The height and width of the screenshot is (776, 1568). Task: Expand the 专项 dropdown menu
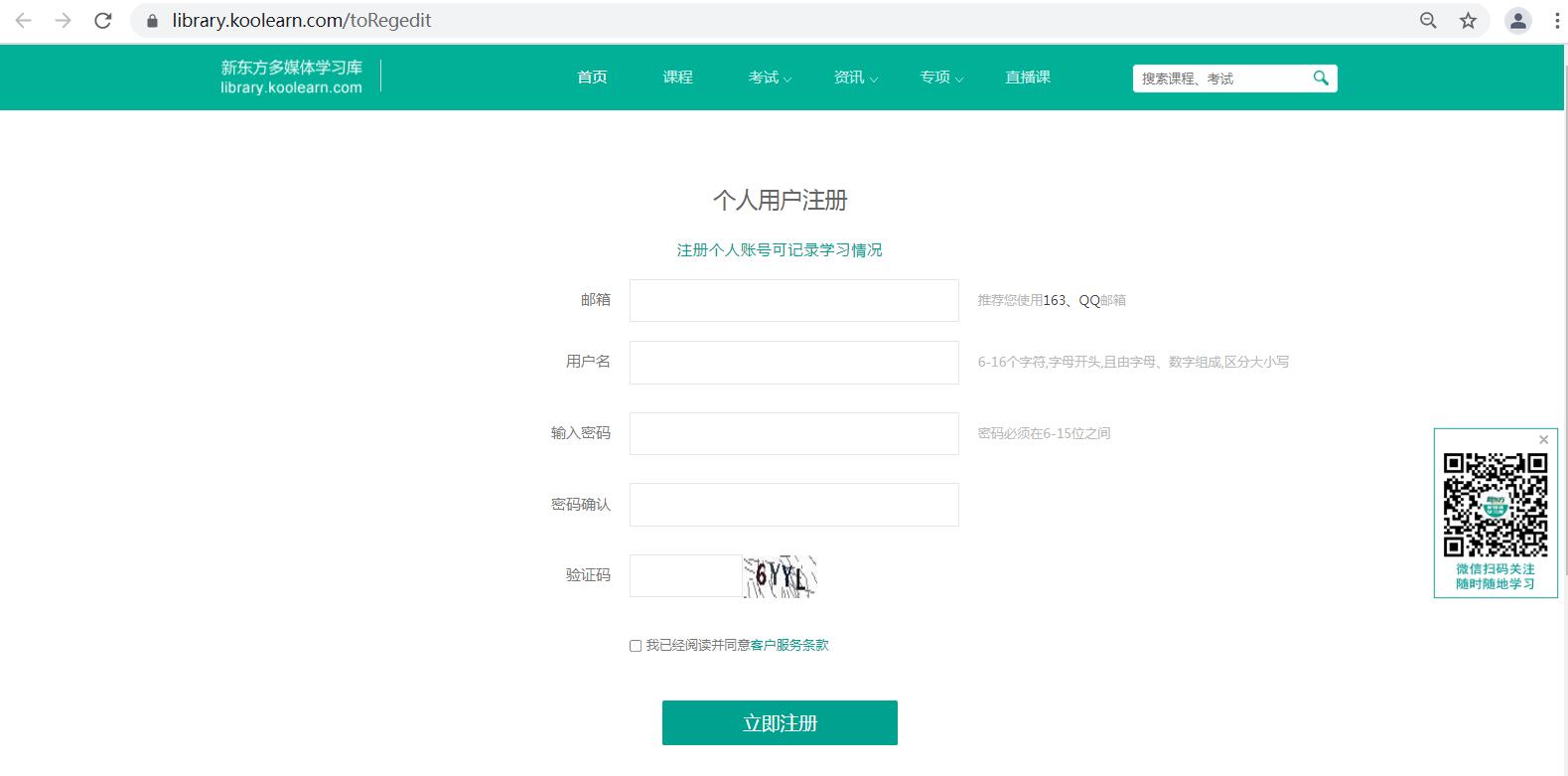(940, 78)
